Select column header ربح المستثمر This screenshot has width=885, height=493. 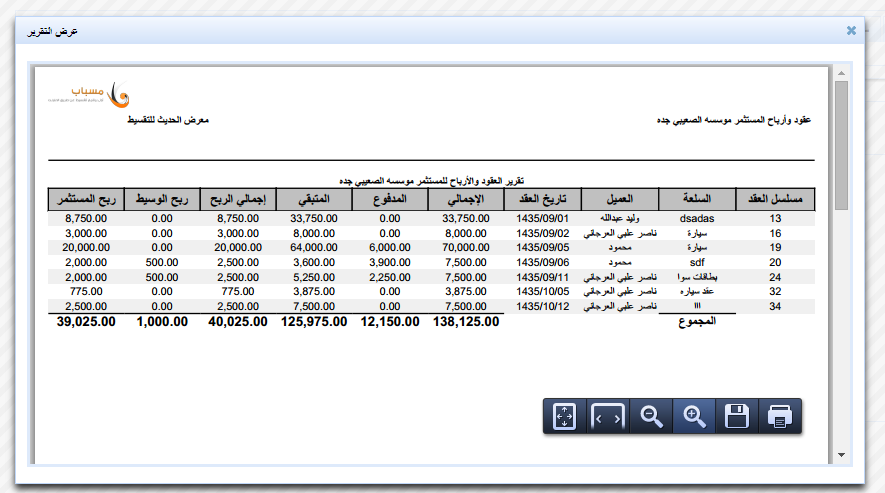point(86,199)
